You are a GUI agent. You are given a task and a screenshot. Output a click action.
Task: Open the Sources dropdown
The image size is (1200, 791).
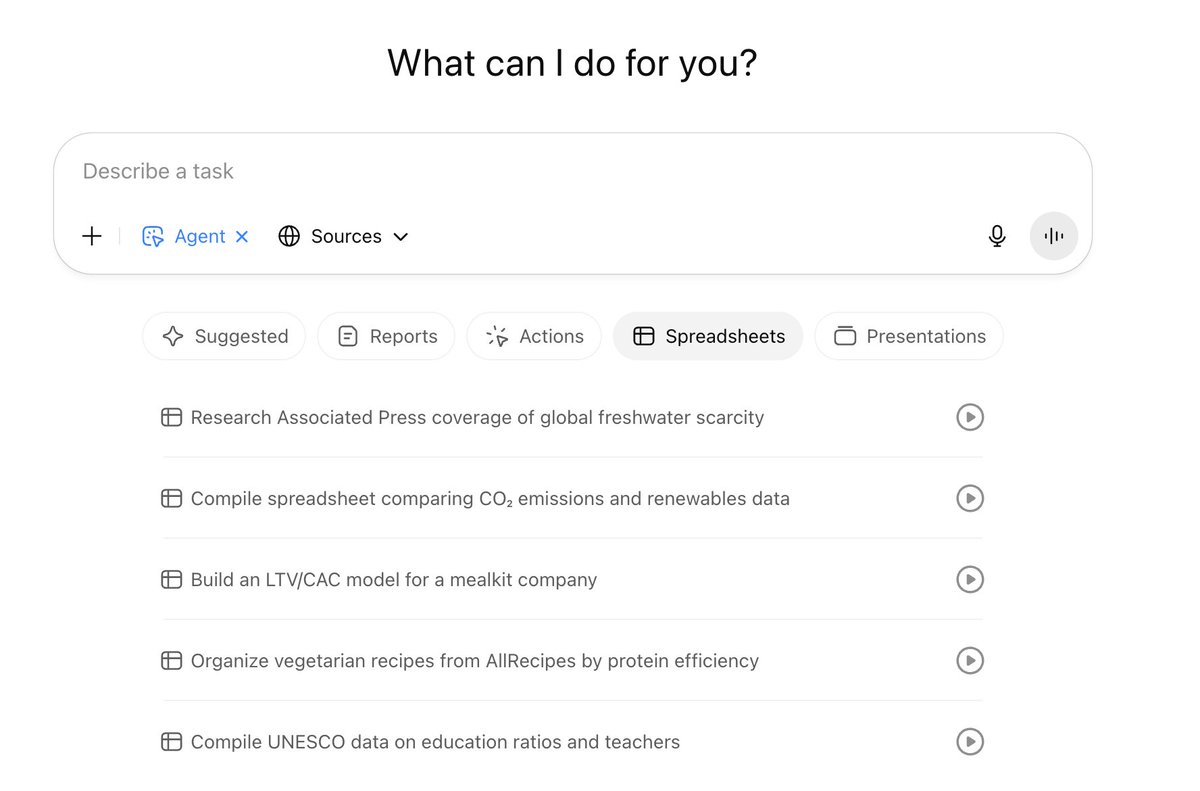point(343,236)
